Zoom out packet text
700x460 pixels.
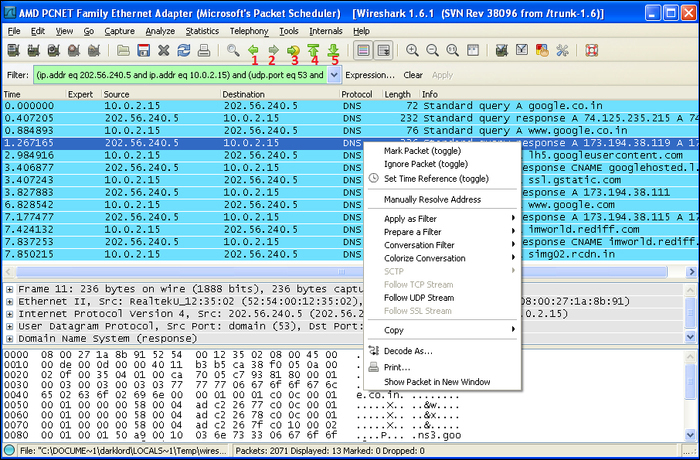[x=432, y=50]
